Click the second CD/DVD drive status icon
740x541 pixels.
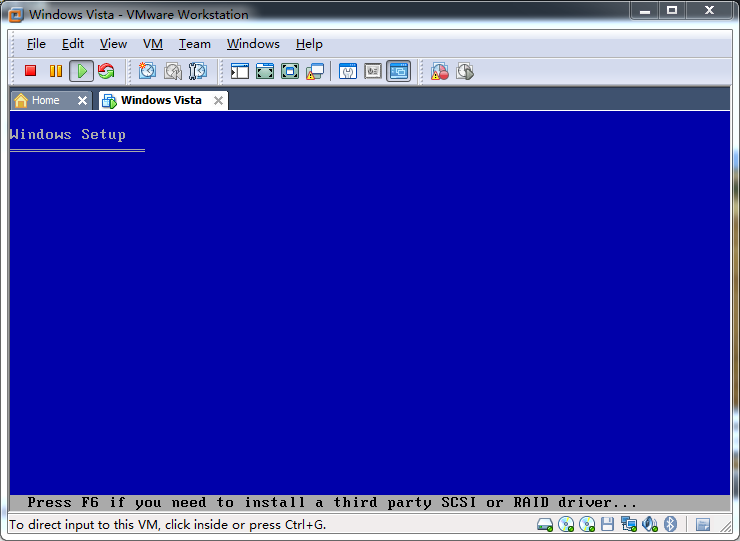pos(587,524)
